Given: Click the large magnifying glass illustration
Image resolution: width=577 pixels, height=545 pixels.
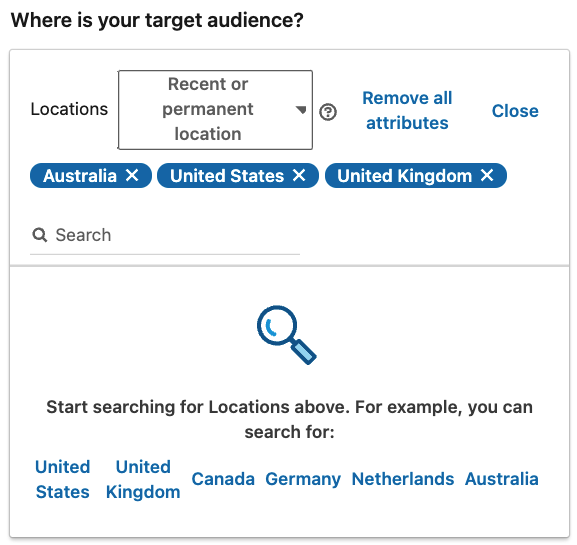Looking at the screenshot, I should [287, 335].
